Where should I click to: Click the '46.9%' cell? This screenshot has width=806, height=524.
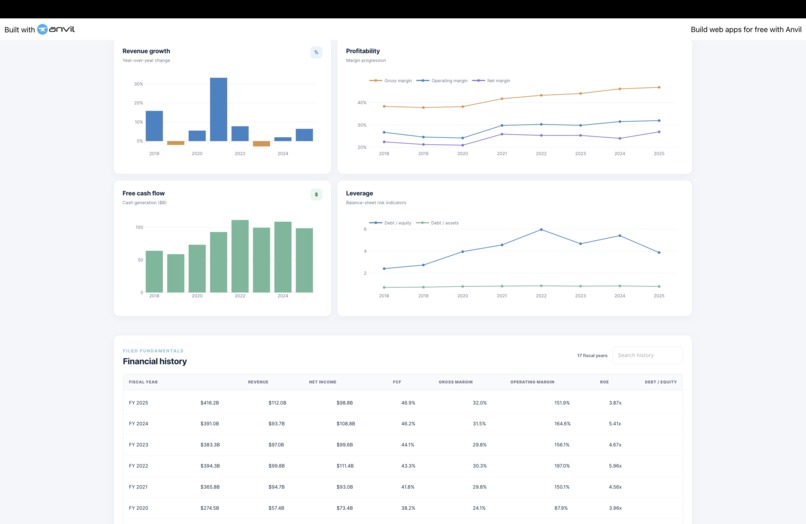408,403
